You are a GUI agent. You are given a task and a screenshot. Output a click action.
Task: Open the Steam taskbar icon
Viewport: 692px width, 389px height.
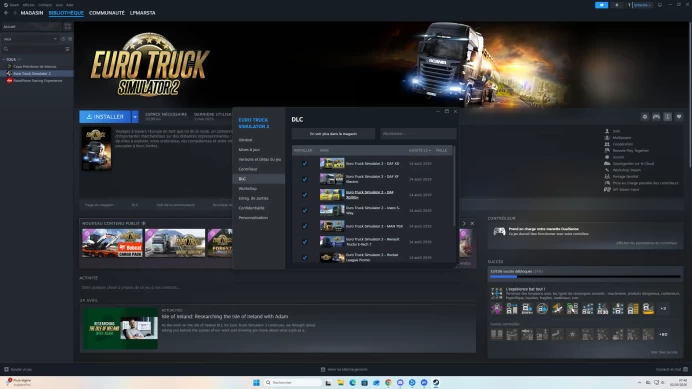pos(436,382)
